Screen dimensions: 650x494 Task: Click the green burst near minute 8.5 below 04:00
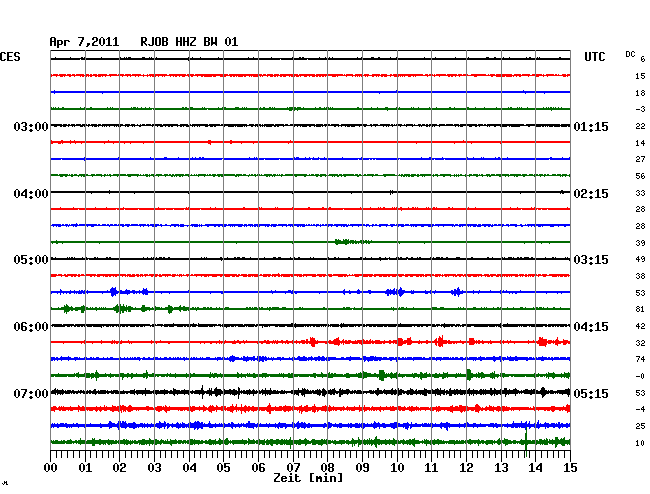pyautogui.click(x=353, y=242)
